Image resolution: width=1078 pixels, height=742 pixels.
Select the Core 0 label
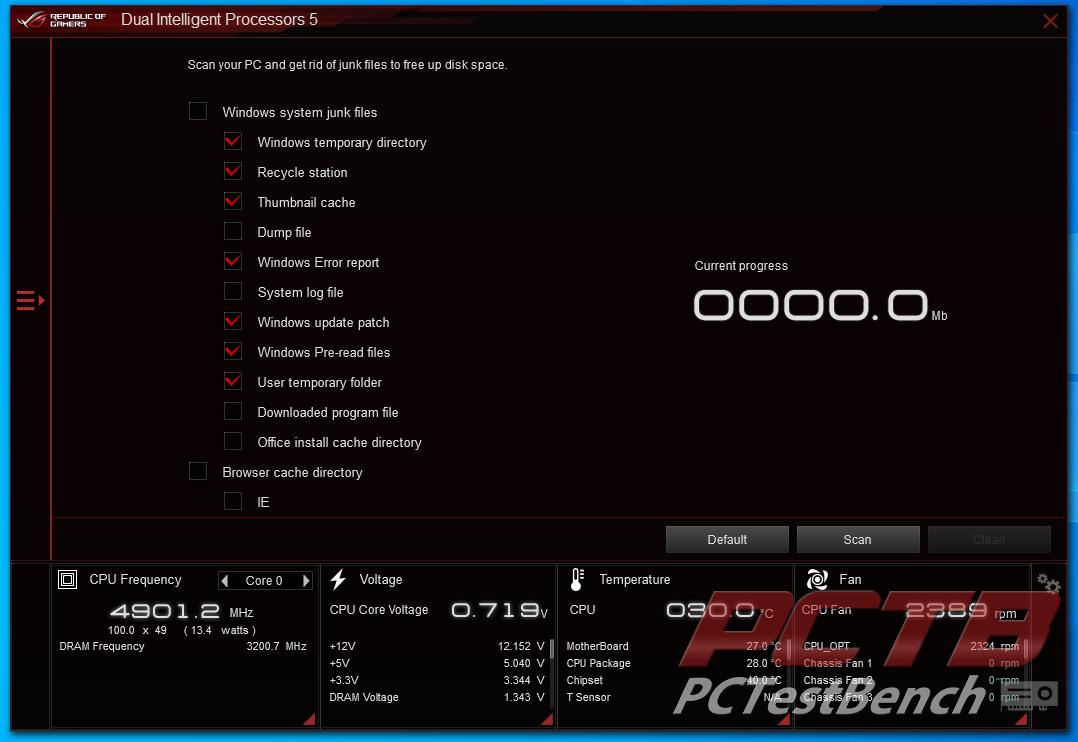coord(264,580)
